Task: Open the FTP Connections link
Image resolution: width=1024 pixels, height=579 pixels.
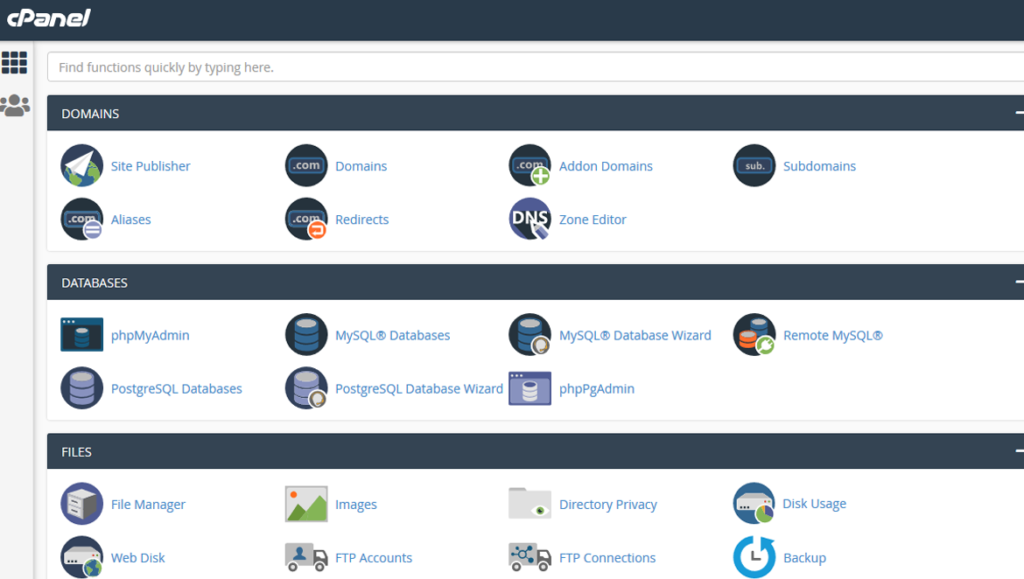Action: click(607, 557)
